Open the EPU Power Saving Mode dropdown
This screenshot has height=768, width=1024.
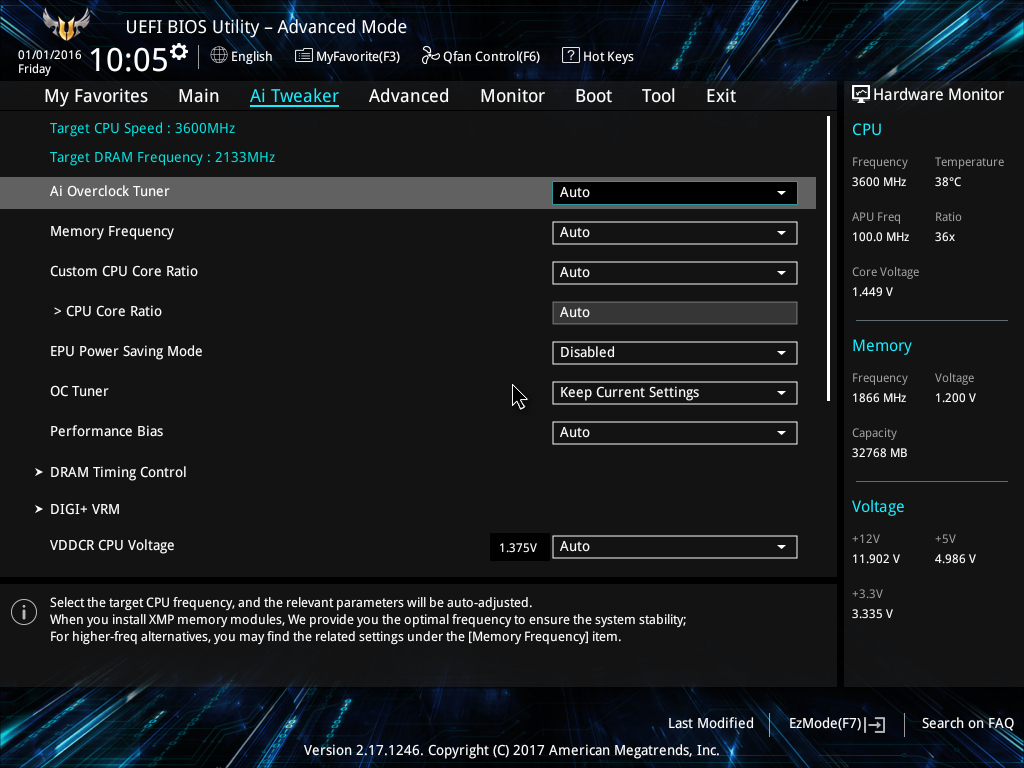(x=675, y=353)
